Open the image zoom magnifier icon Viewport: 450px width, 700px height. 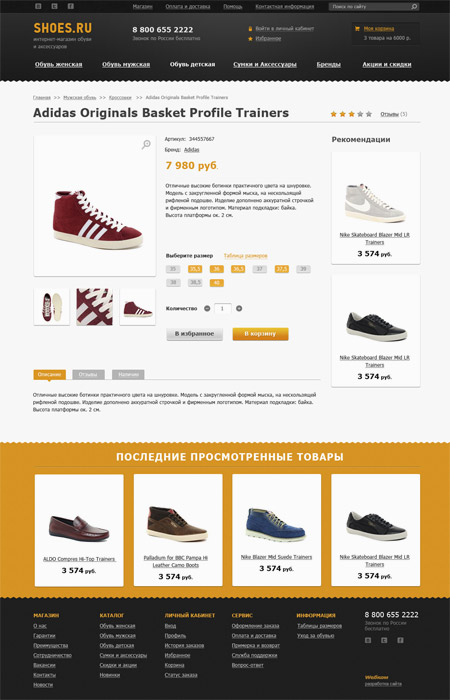pos(146,144)
